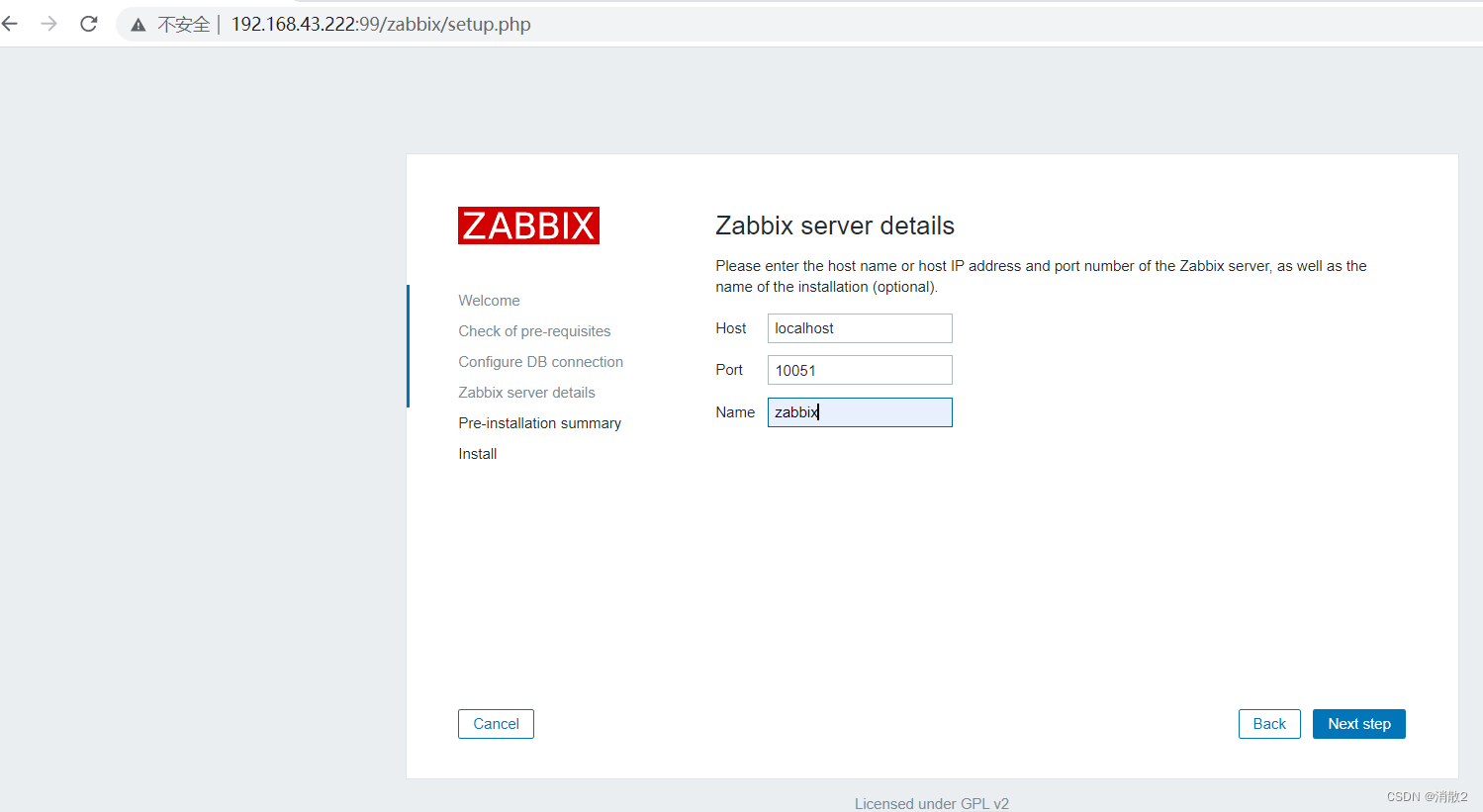Reload the page with refresh icon
The image size is (1483, 812).
click(89, 24)
